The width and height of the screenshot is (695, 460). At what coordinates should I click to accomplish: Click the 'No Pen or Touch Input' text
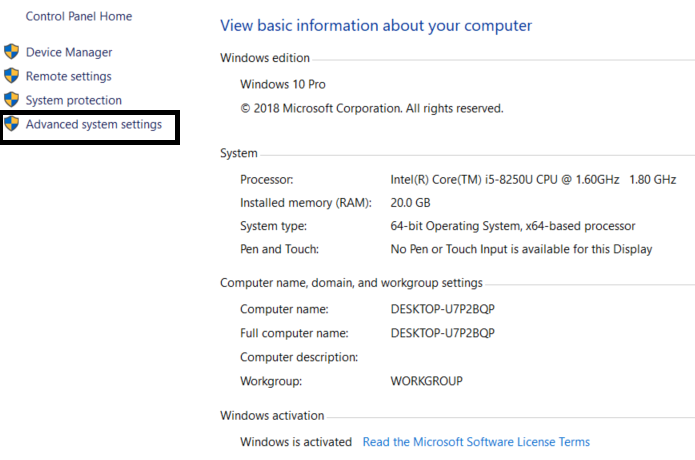(x=521, y=249)
